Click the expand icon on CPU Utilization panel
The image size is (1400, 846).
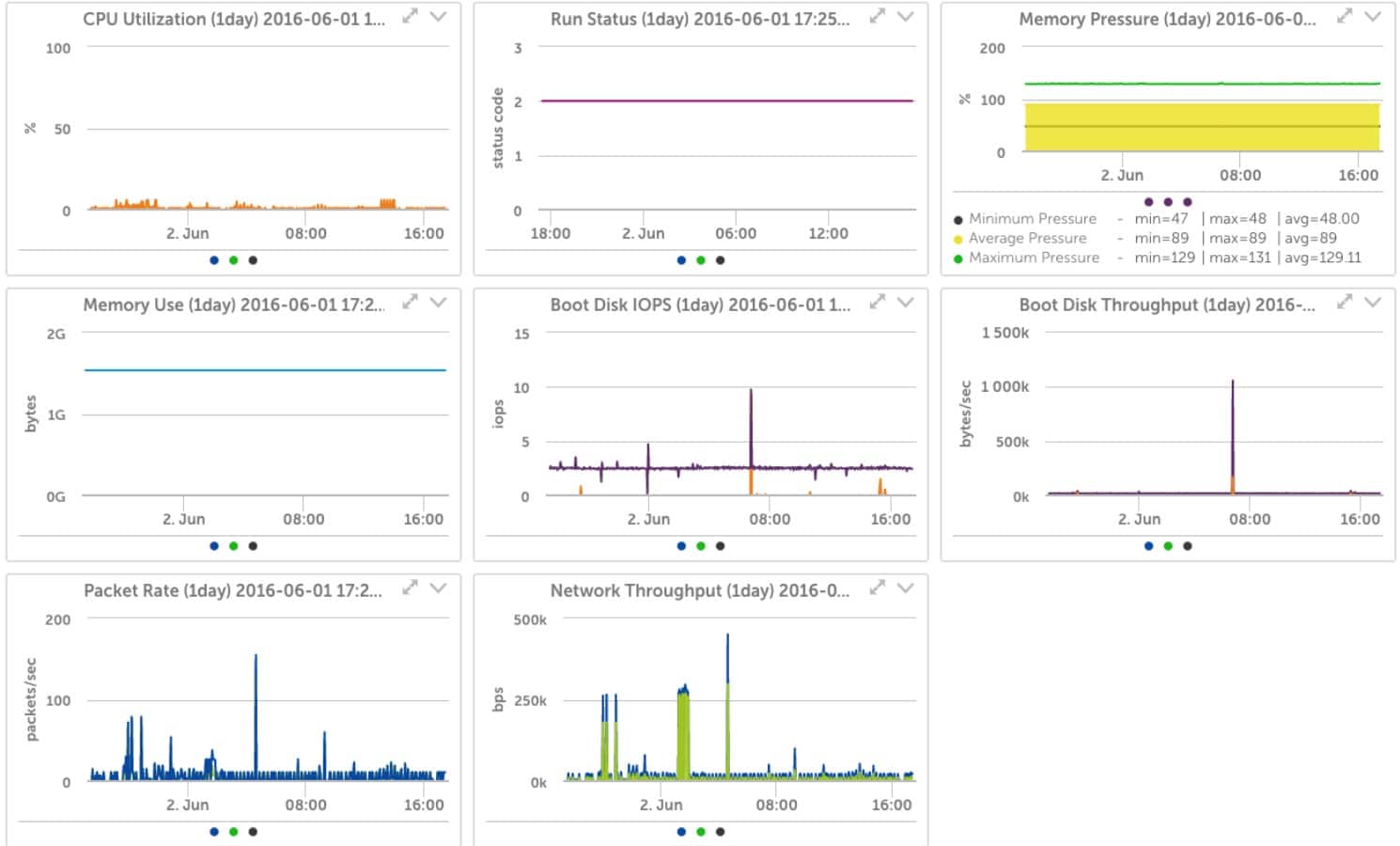(409, 16)
